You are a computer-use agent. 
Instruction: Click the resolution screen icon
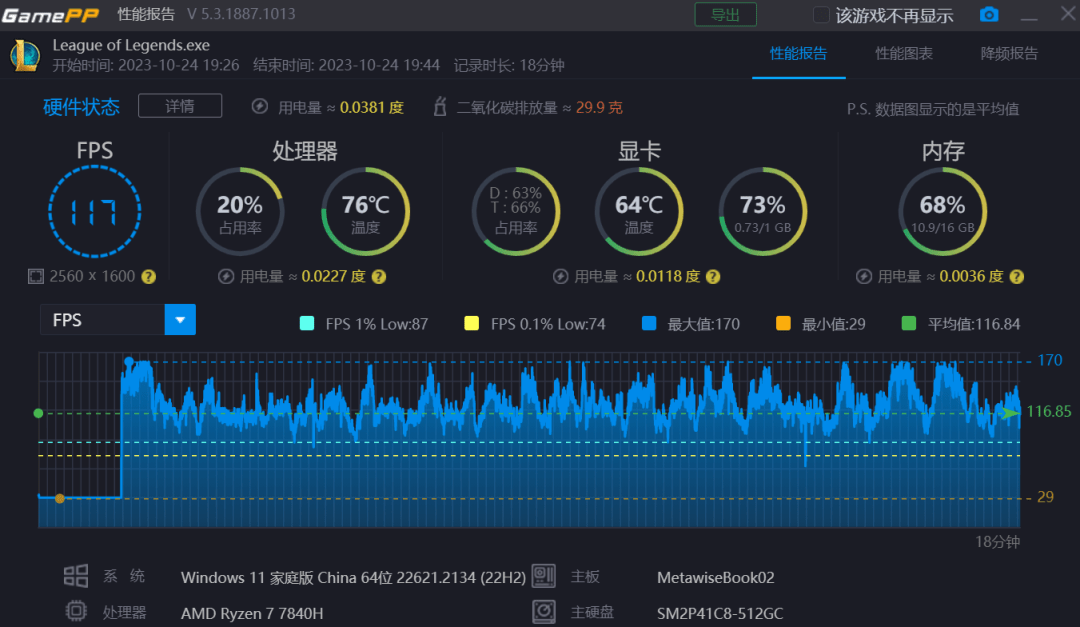pyautogui.click(x=36, y=276)
